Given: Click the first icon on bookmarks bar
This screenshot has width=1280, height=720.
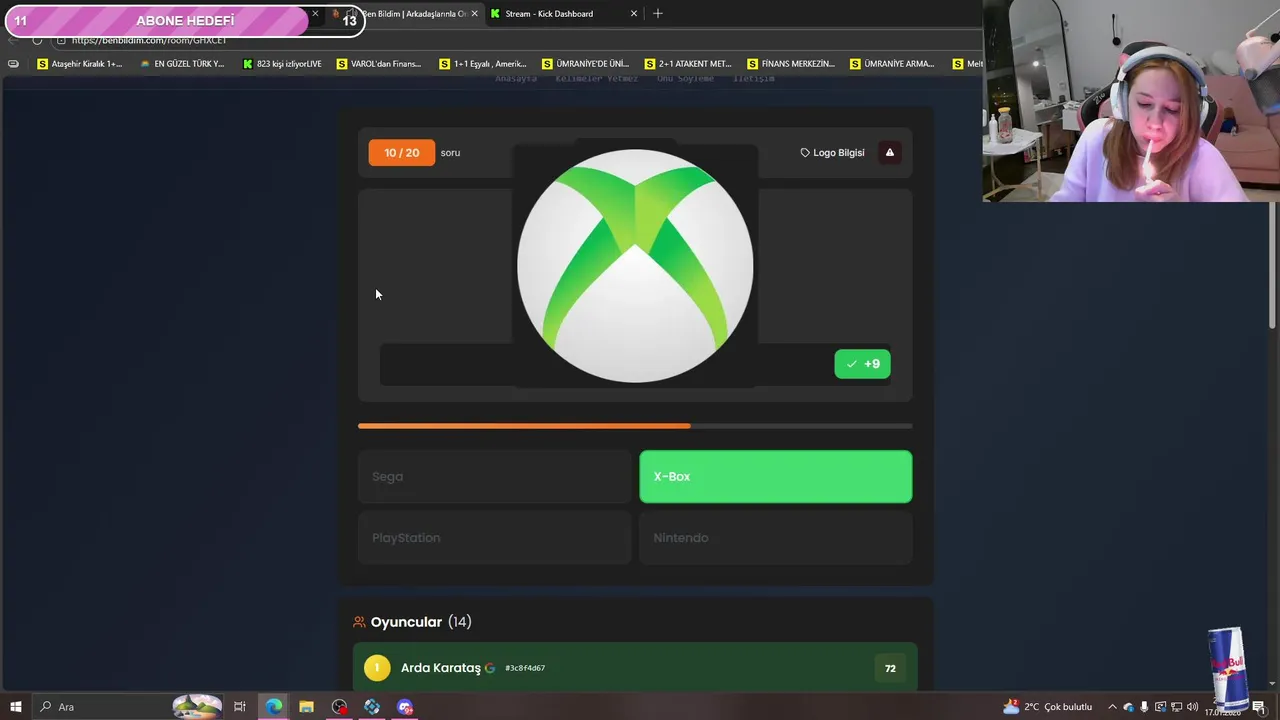Looking at the screenshot, I should pos(13,64).
